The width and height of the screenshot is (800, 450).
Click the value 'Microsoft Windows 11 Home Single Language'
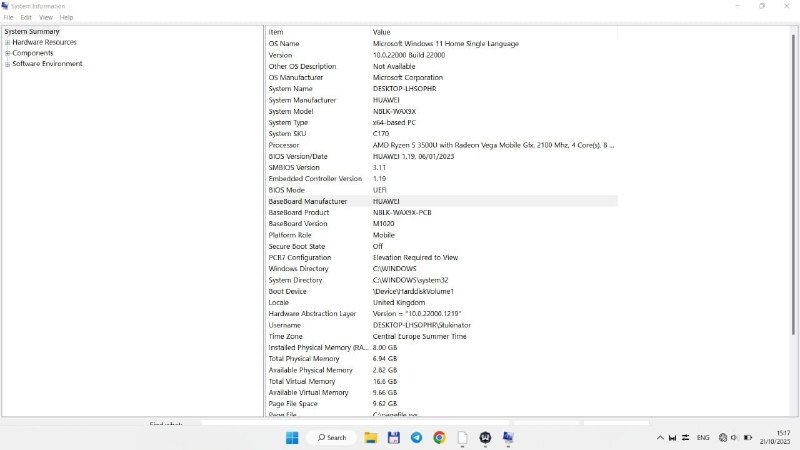pyautogui.click(x=445, y=44)
